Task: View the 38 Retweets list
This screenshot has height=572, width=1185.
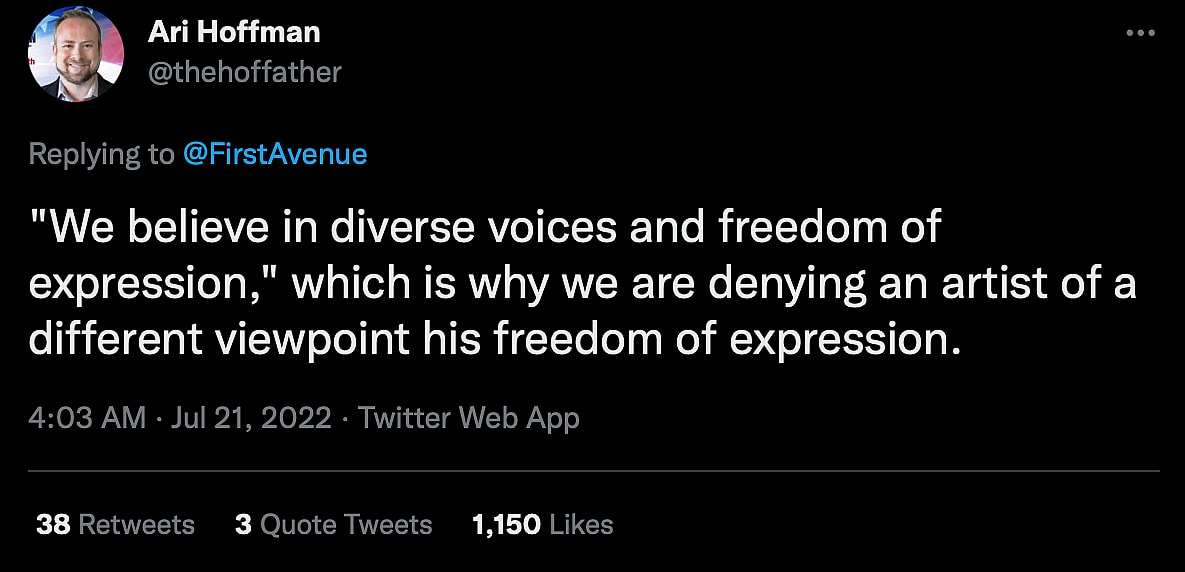Action: pos(115,524)
